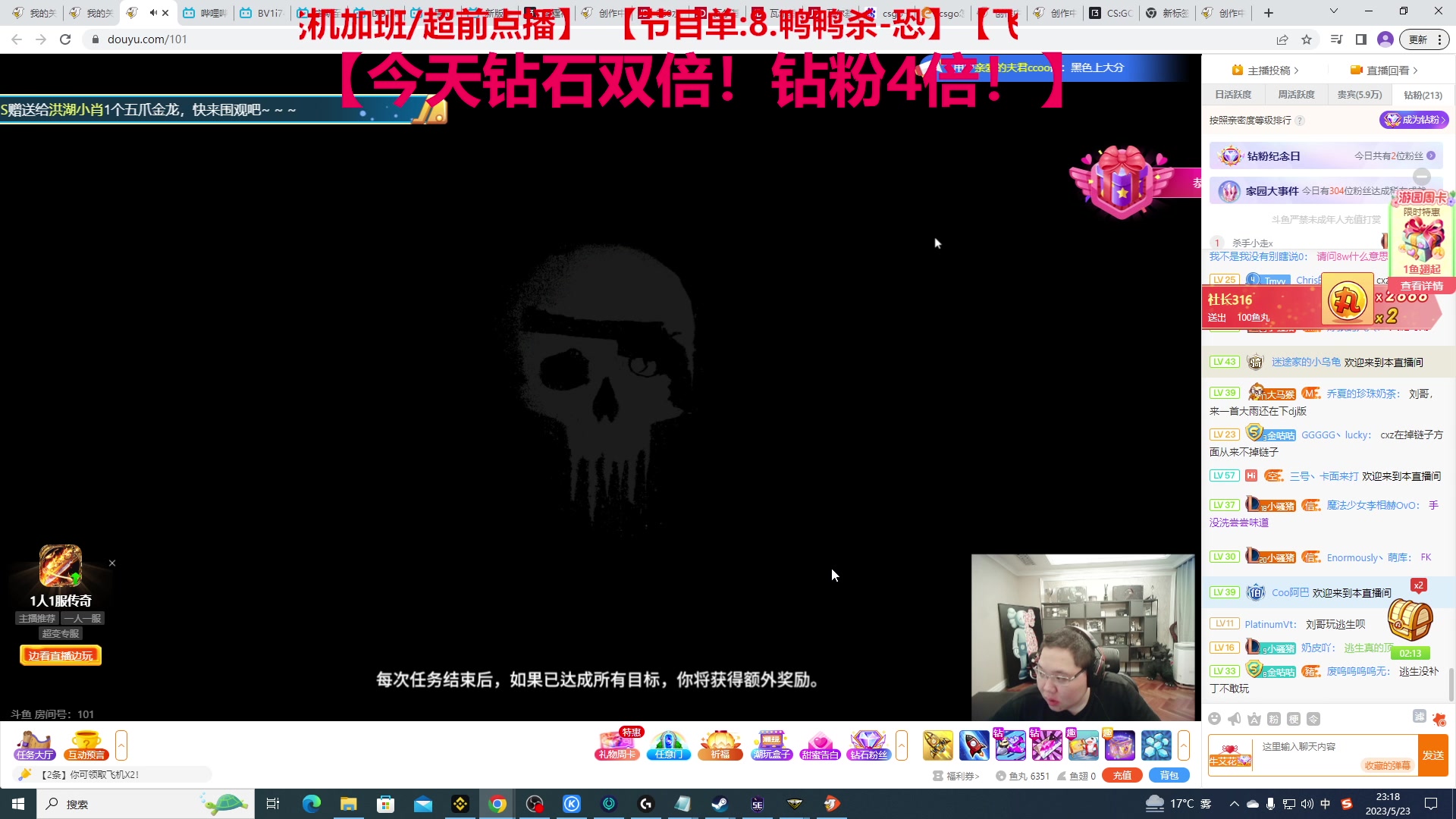Switch to the 日活跃度 tab
Viewport: 1456px width, 819px height.
(x=1233, y=95)
